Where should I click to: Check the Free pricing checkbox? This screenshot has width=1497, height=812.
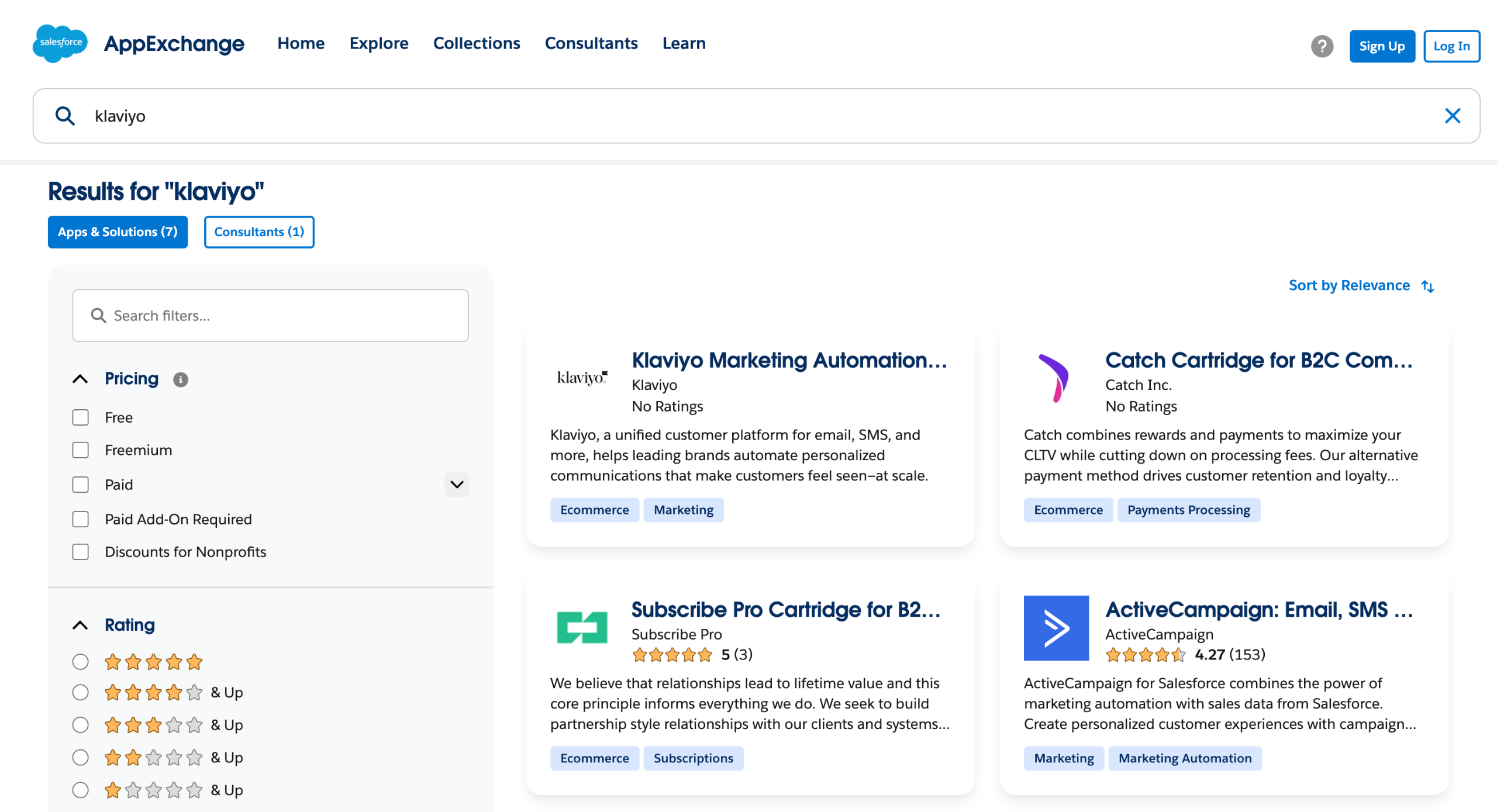pyautogui.click(x=81, y=417)
